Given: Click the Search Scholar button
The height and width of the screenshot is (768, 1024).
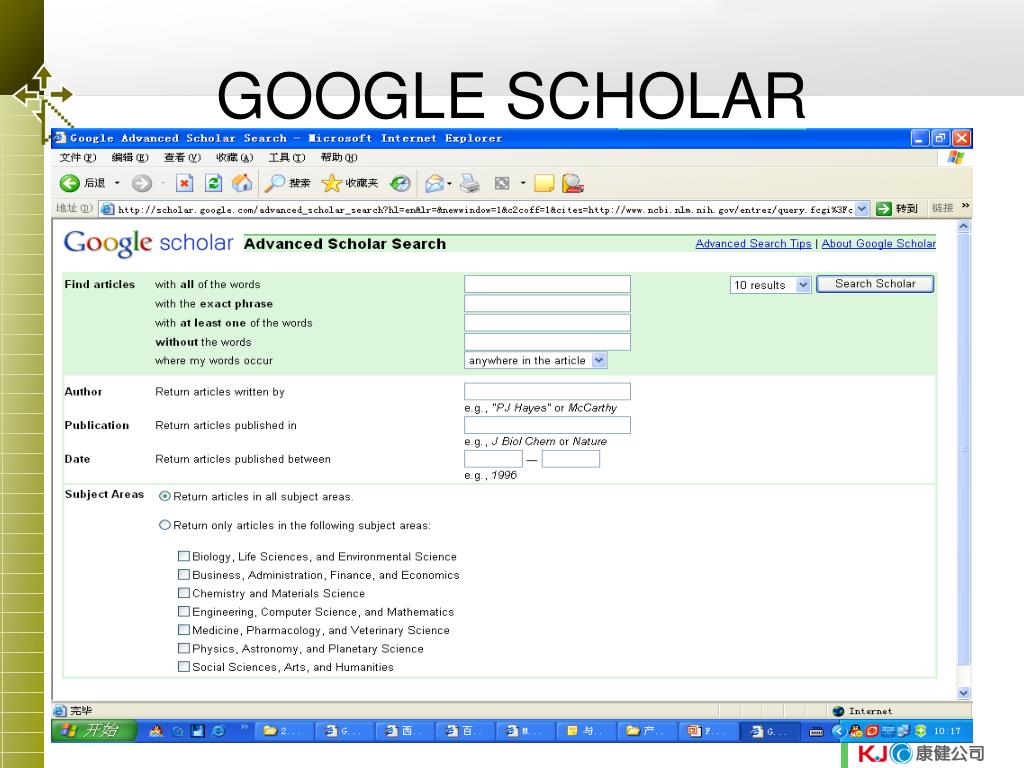Looking at the screenshot, I should point(875,284).
